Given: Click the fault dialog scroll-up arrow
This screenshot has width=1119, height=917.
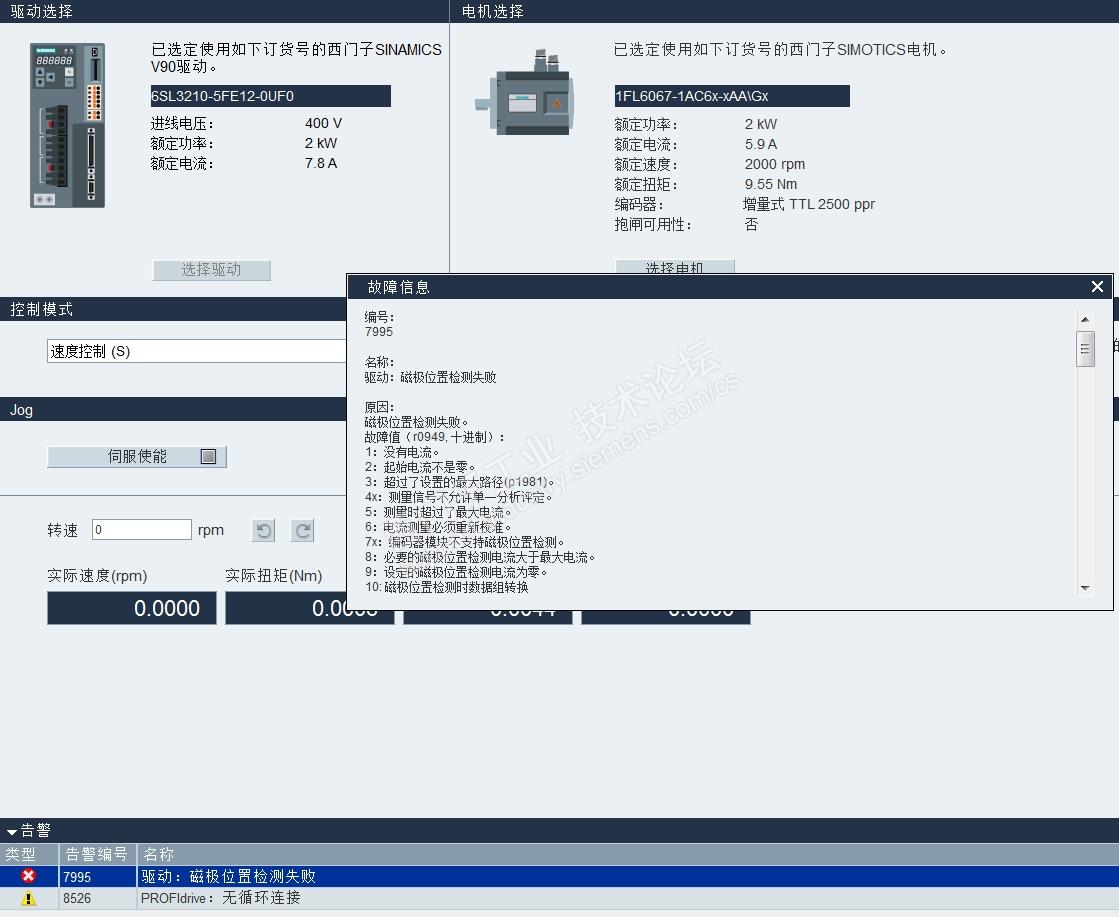Looking at the screenshot, I should (x=1085, y=319).
